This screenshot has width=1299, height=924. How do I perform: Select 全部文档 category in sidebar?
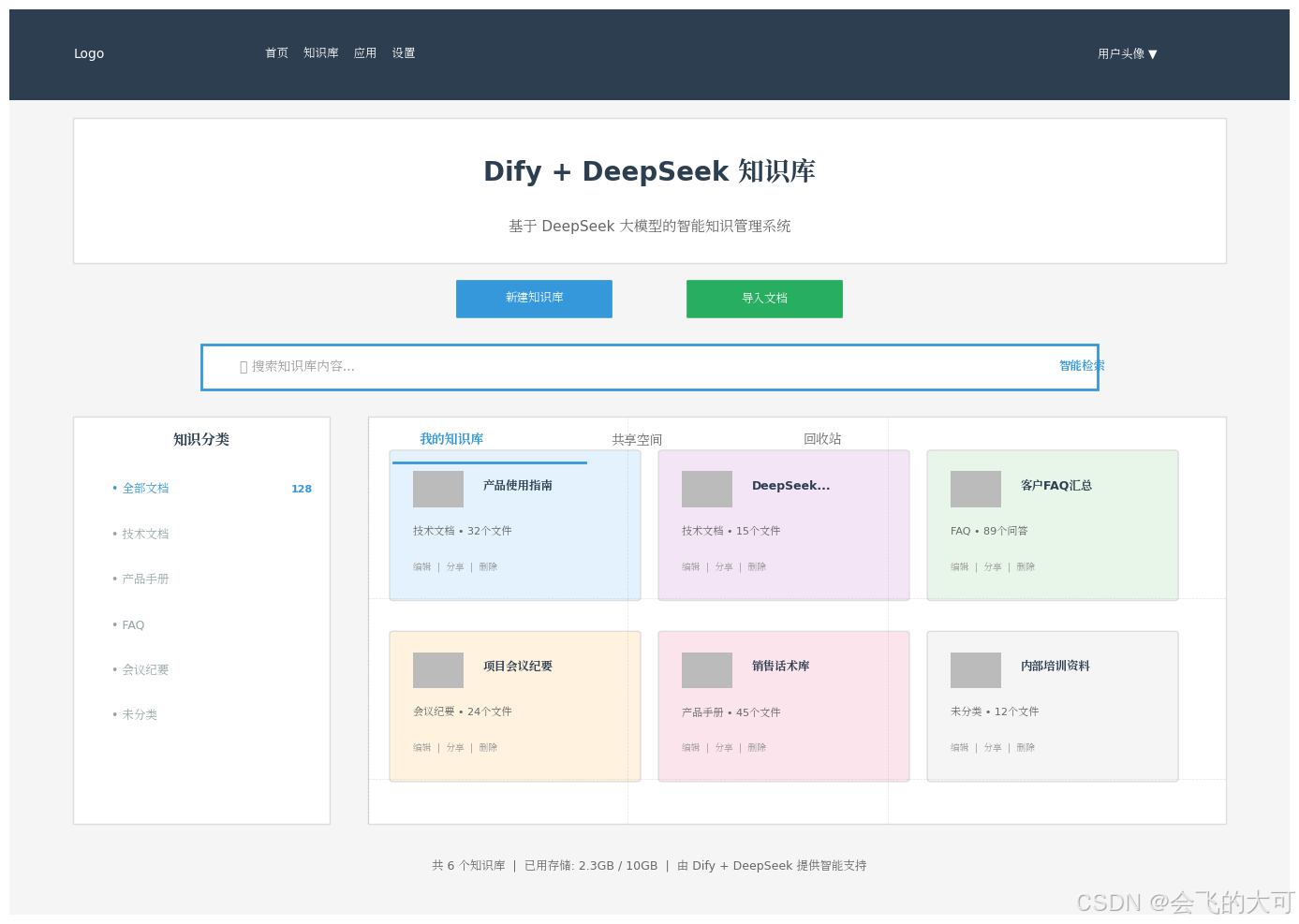click(x=145, y=489)
